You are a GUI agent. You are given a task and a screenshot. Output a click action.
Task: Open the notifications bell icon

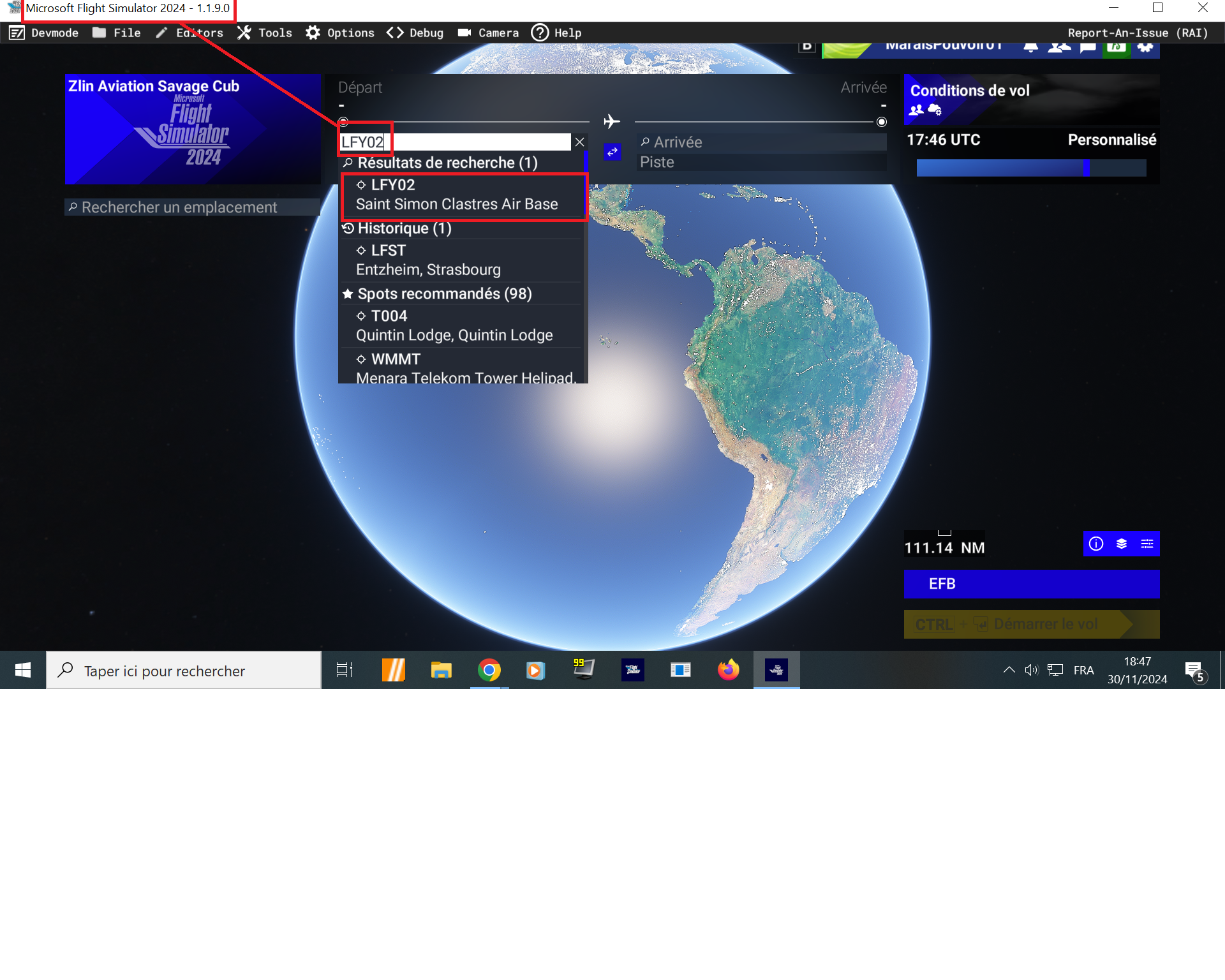click(1030, 48)
